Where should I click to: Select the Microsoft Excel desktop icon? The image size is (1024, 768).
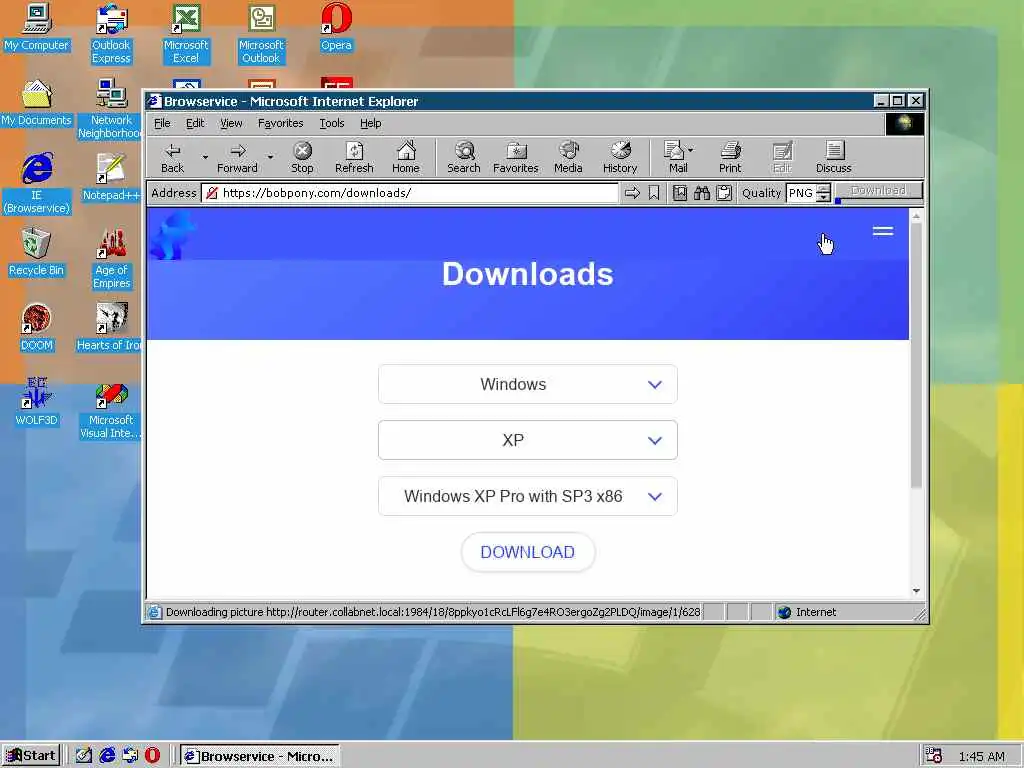tap(186, 33)
